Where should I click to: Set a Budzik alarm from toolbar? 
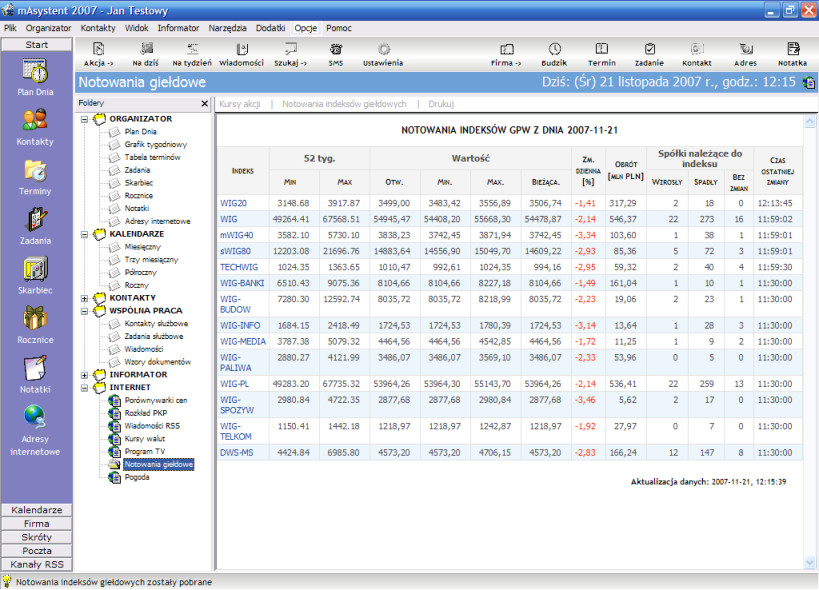554,54
